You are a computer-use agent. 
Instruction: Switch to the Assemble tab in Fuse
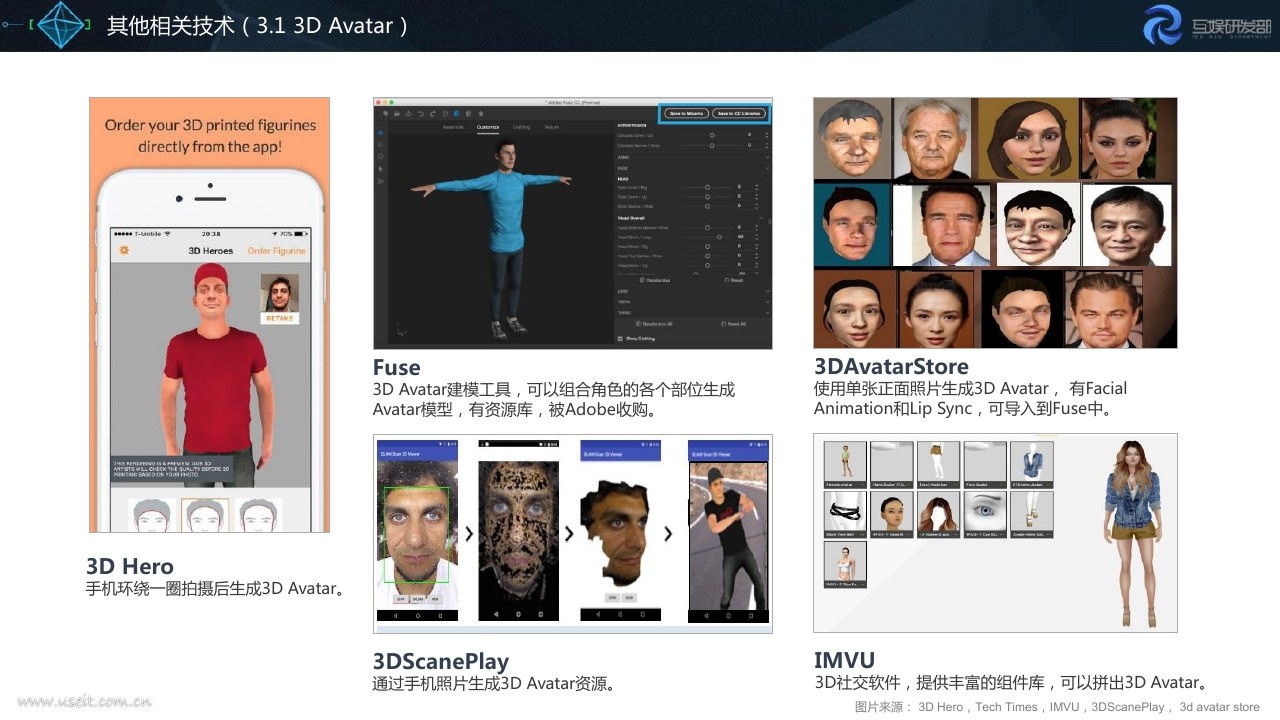453,127
